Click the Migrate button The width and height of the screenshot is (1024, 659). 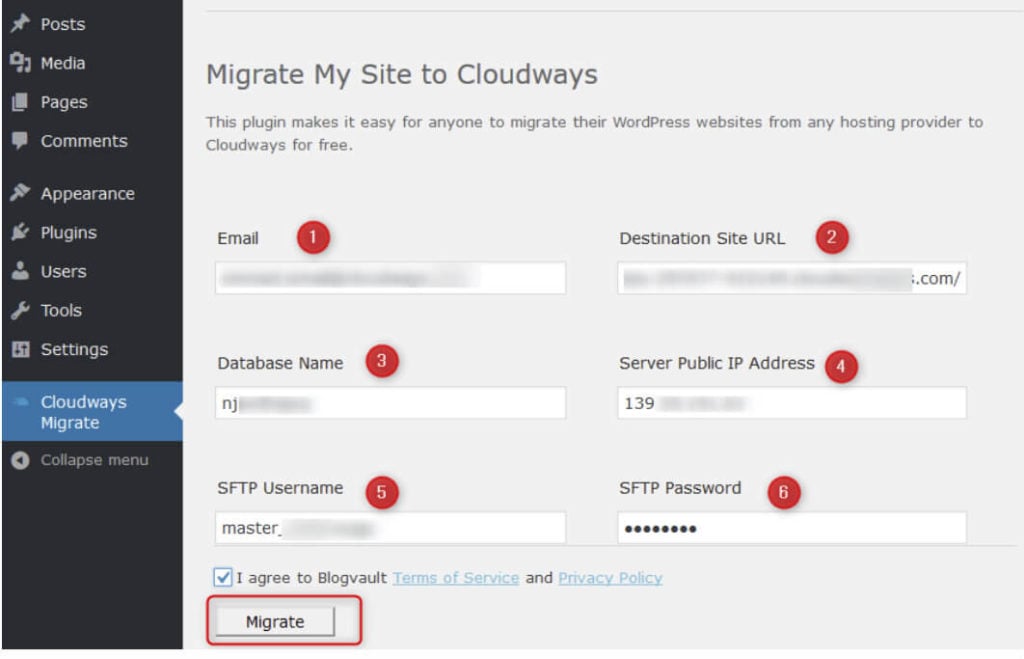(275, 622)
